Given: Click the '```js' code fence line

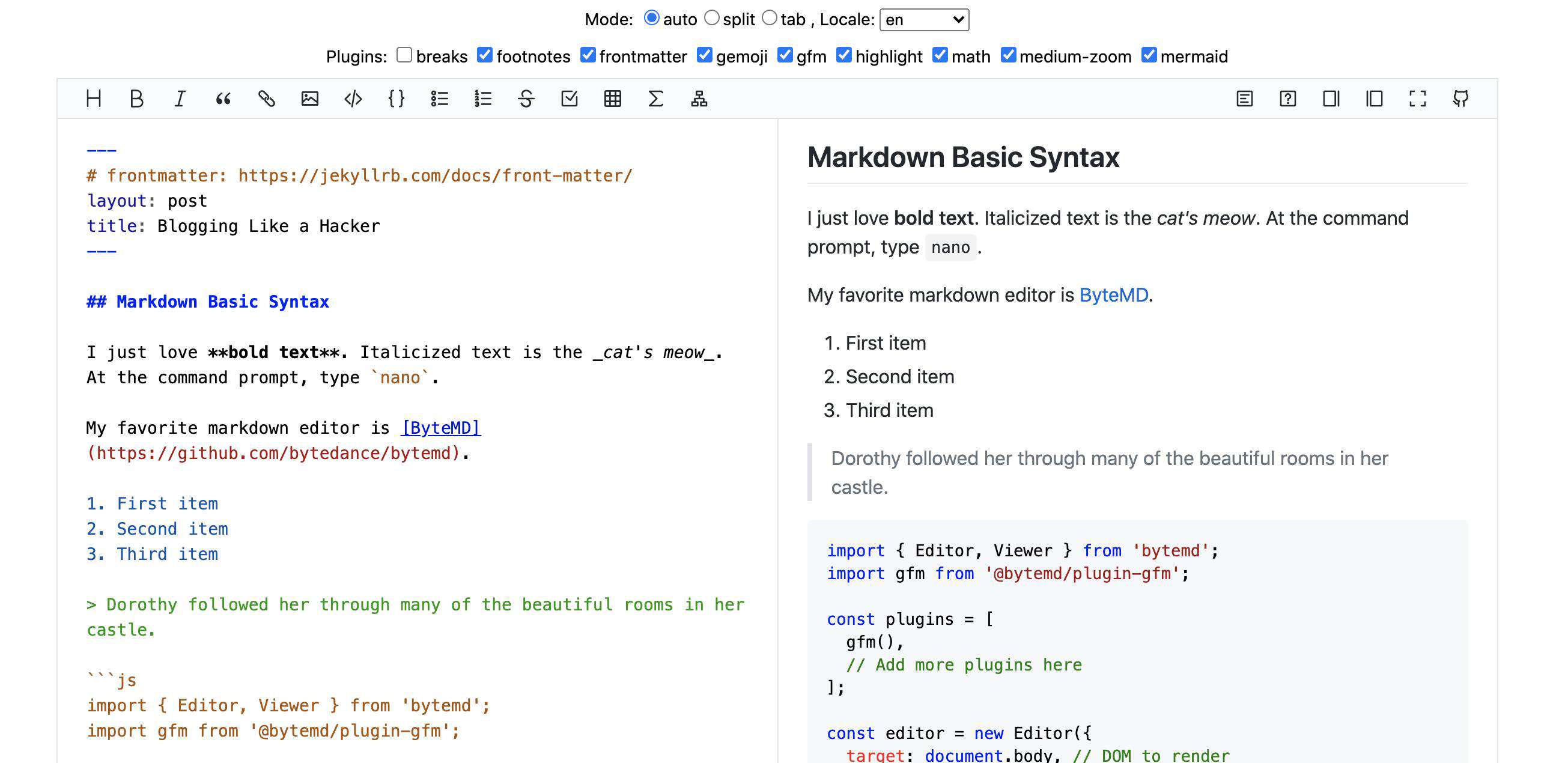Looking at the screenshot, I should coord(111,680).
